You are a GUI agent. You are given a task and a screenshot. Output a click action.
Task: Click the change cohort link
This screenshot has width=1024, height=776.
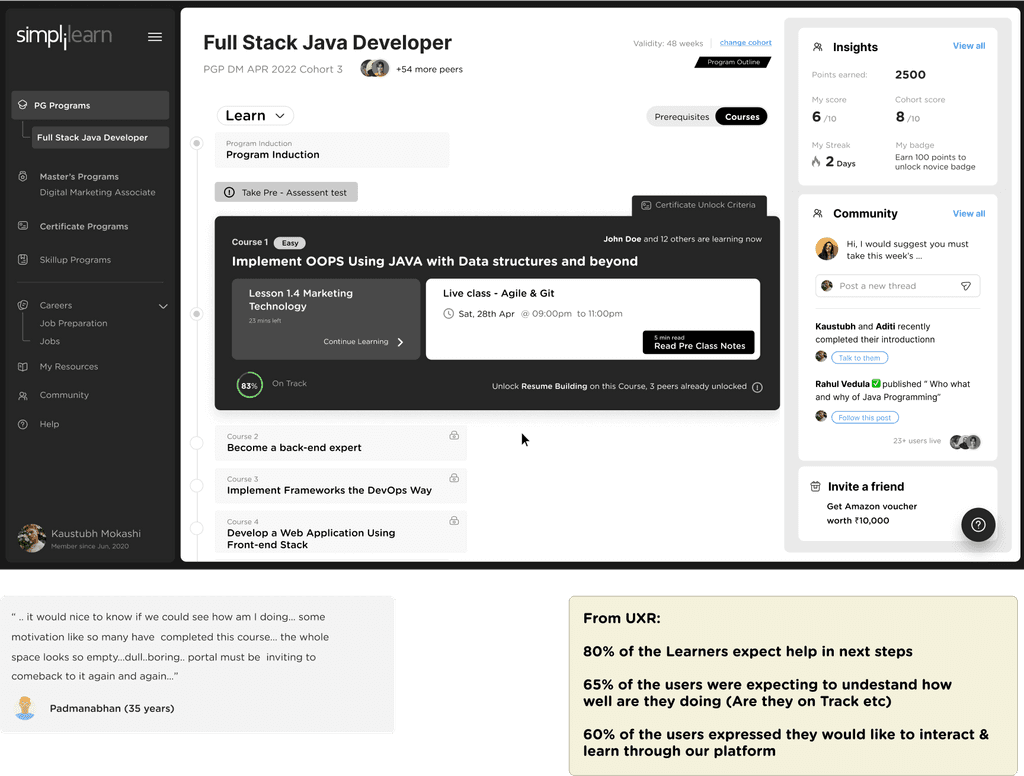745,42
